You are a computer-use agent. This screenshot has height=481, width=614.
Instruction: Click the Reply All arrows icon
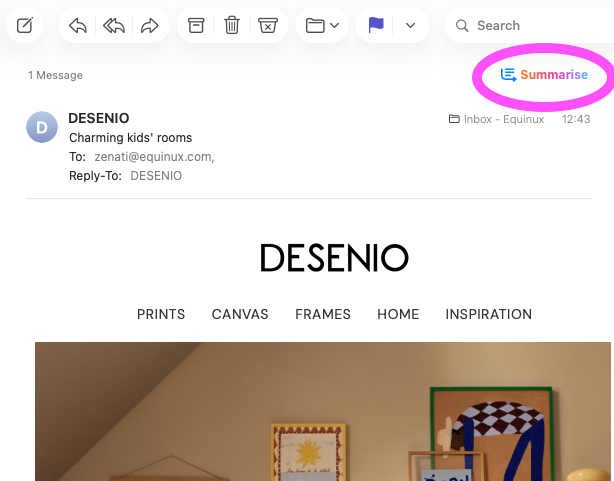click(114, 25)
